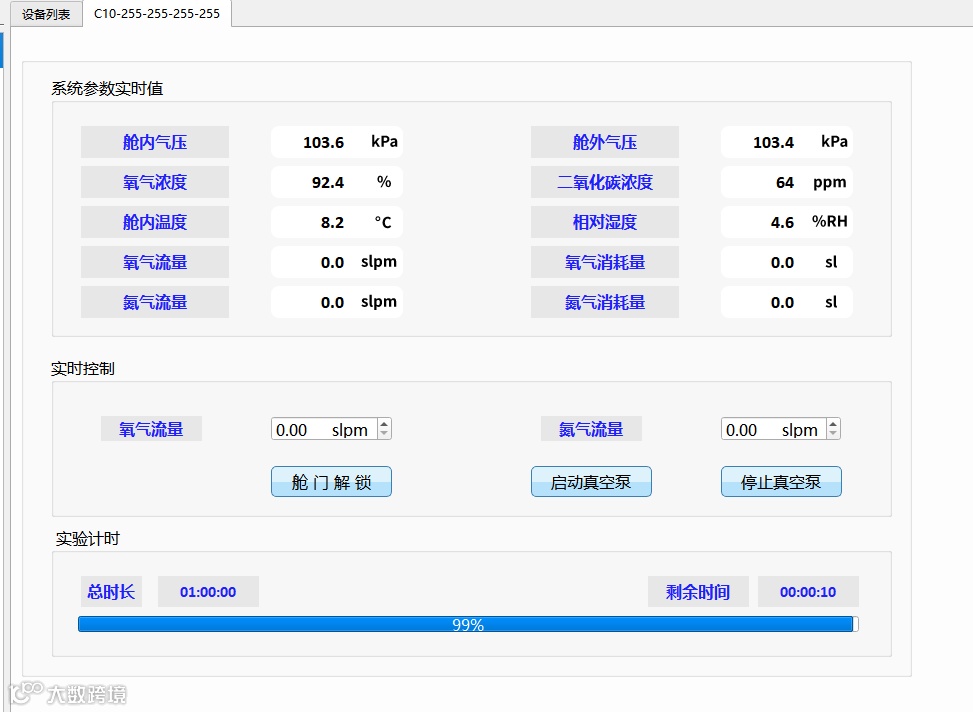Click the 二氧化碳浓度 parameter label
The height and width of the screenshot is (712, 973).
604,182
